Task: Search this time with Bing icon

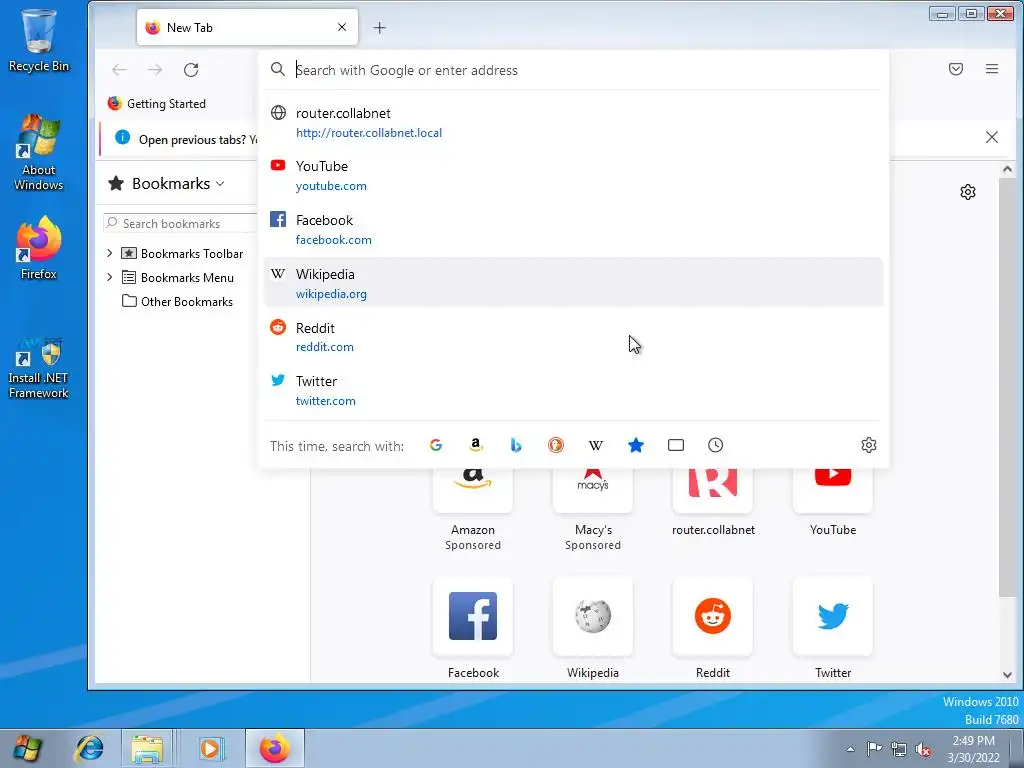Action: (x=516, y=445)
